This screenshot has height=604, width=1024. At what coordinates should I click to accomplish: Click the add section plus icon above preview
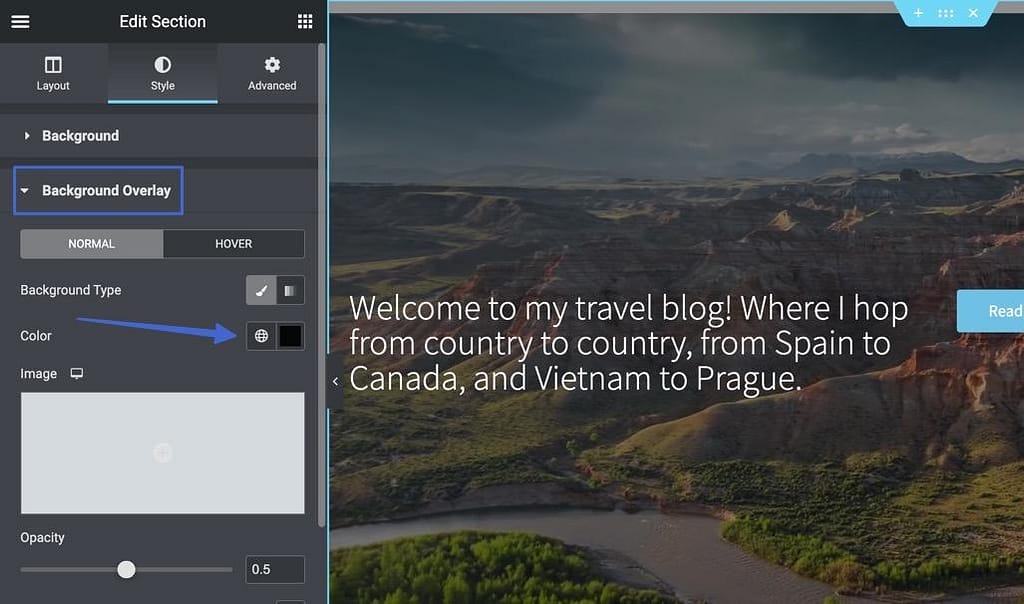point(918,13)
